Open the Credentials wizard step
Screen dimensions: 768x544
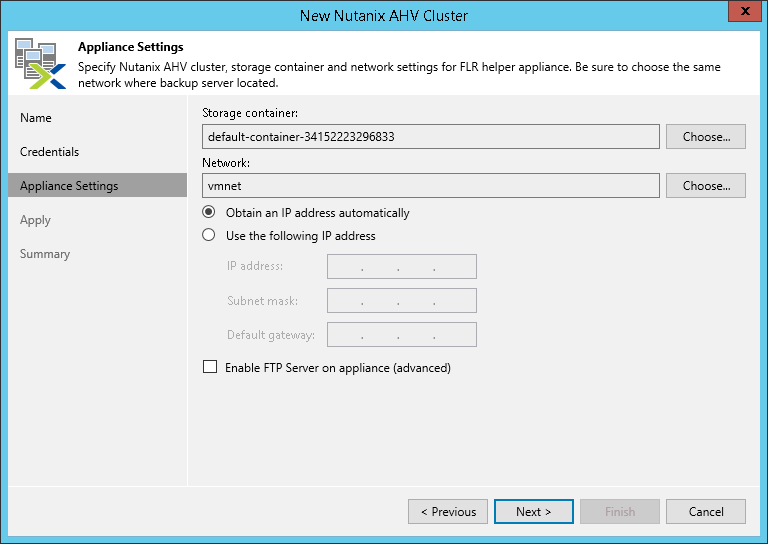click(x=49, y=152)
